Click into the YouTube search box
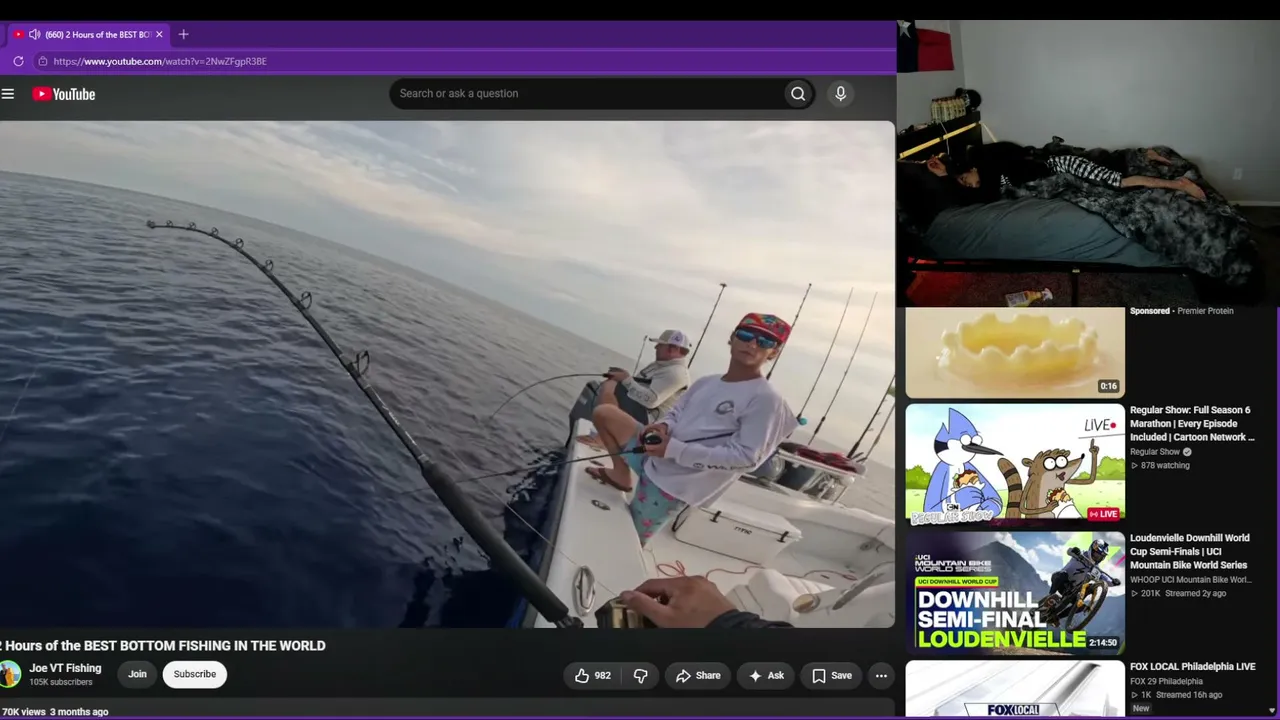1280x720 pixels. [x=585, y=94]
